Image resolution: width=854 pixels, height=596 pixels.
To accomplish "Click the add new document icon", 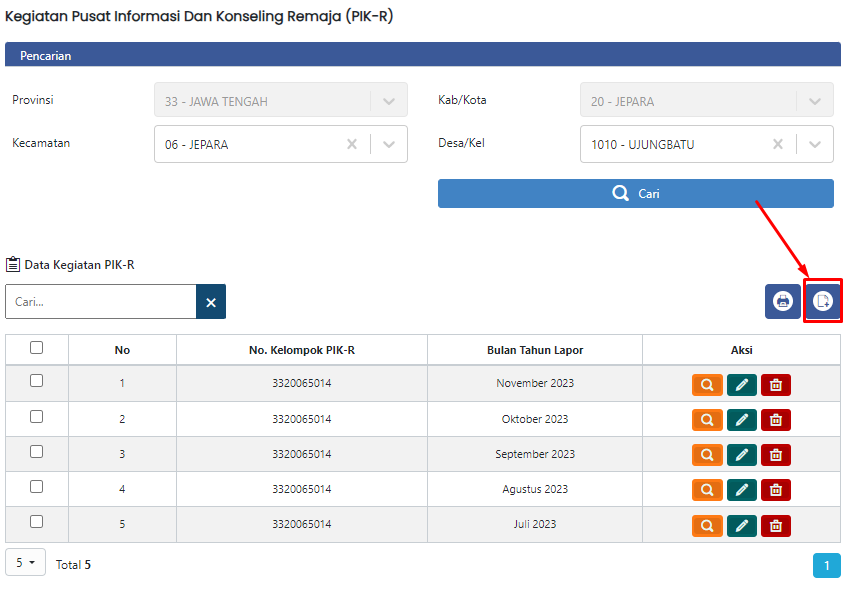I will click(x=822, y=301).
